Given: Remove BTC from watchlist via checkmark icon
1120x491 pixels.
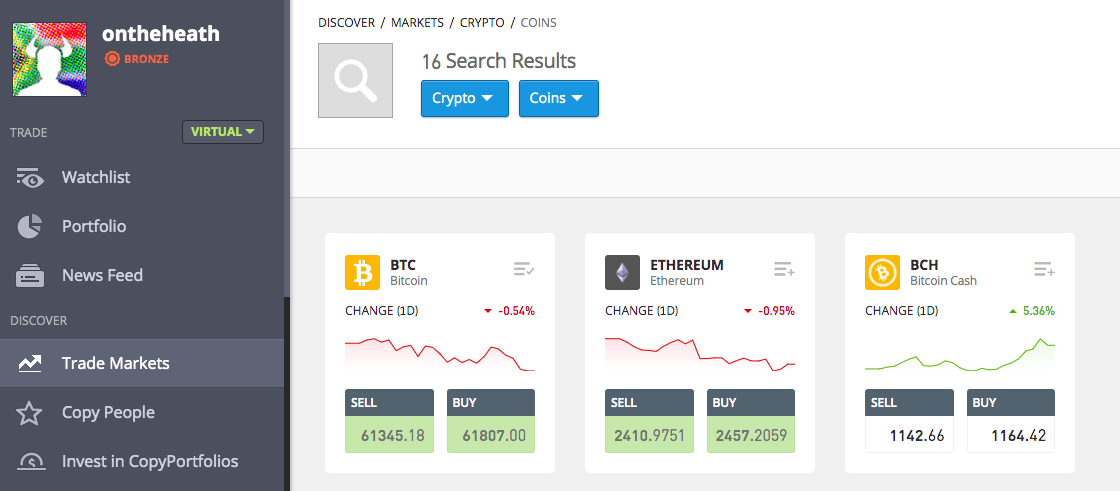Looking at the screenshot, I should (524, 269).
